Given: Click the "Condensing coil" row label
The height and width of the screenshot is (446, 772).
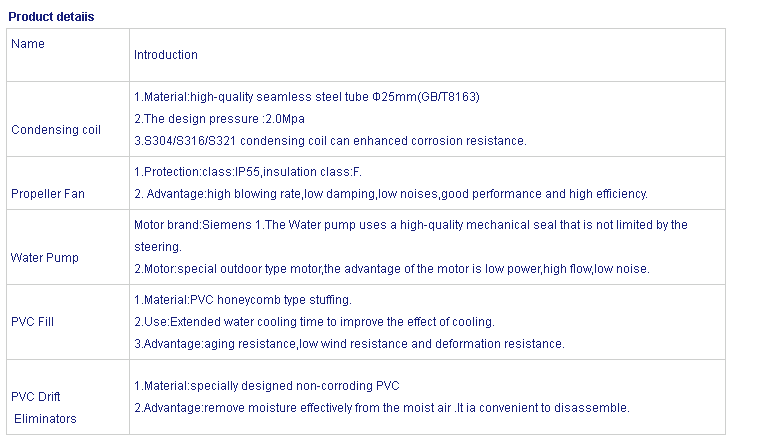Looking at the screenshot, I should (x=56, y=130).
